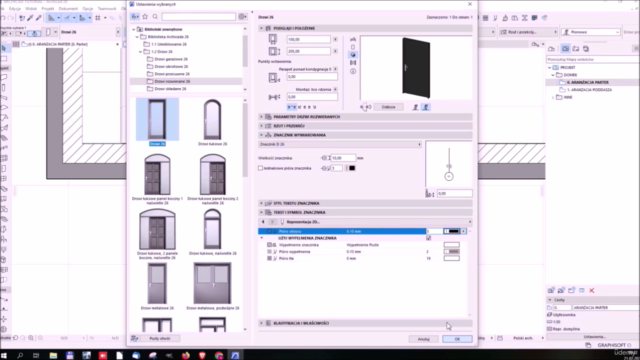Image resolution: width=640 pixels, height=360 pixels.
Task: Collapse the Podgląd i położenie panel
Action: (262, 28)
